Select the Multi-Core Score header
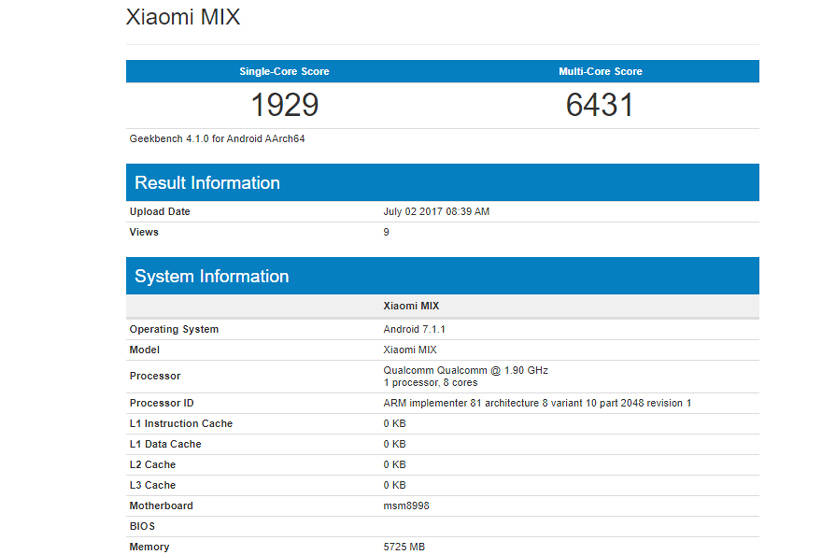 601,71
